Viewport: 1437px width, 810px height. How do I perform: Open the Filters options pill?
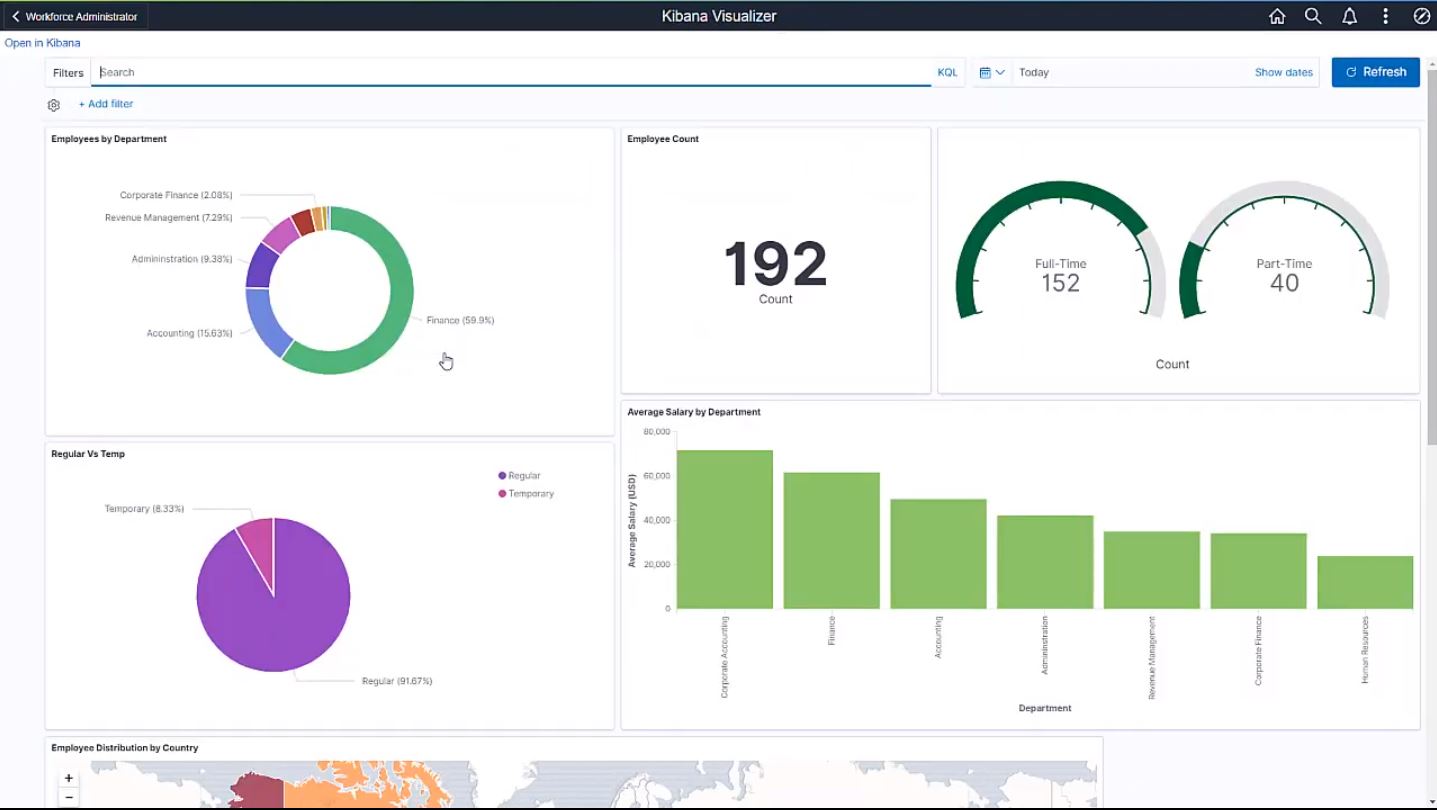pos(67,72)
